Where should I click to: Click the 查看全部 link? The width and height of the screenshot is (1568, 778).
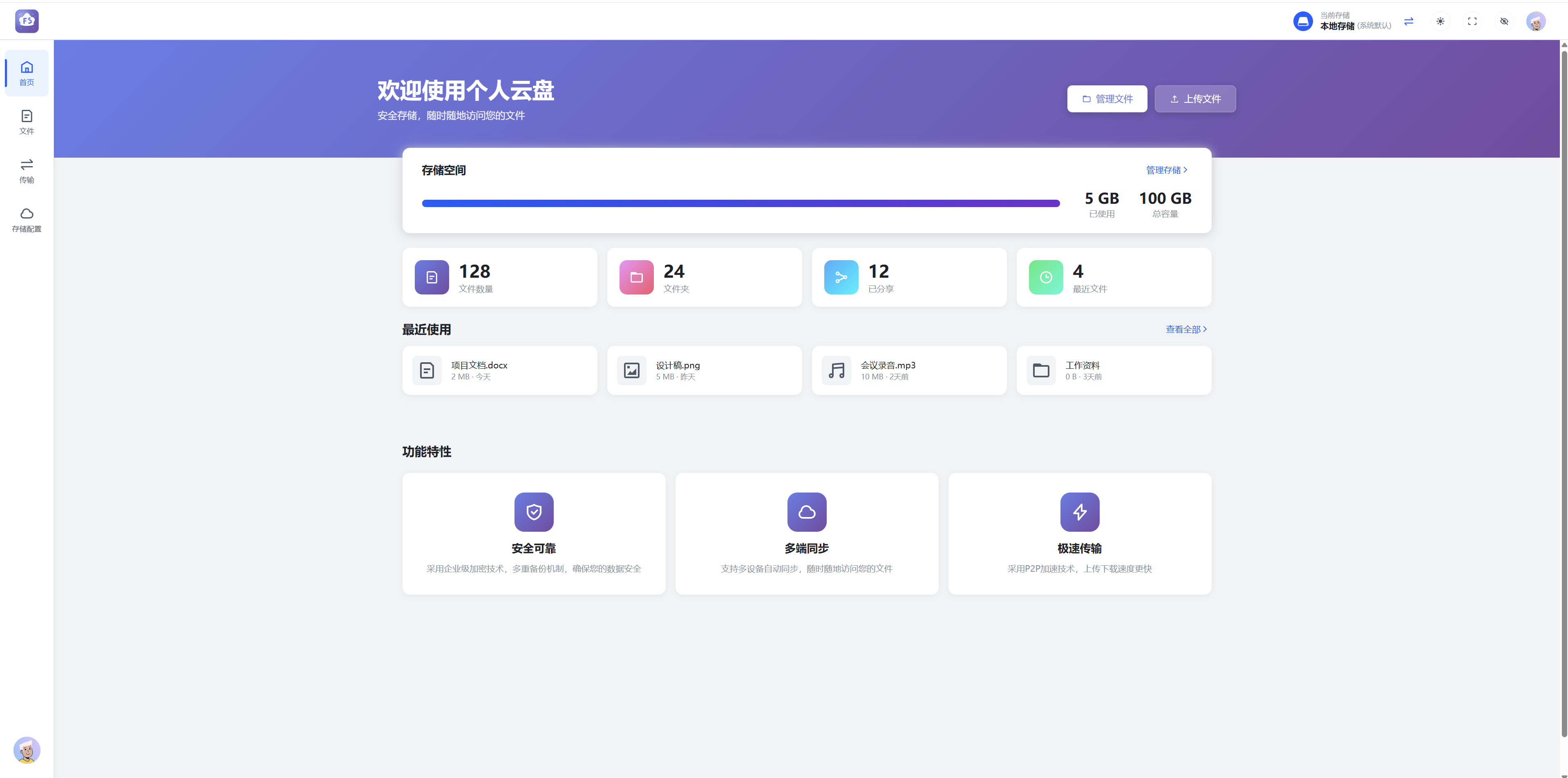tap(1186, 329)
